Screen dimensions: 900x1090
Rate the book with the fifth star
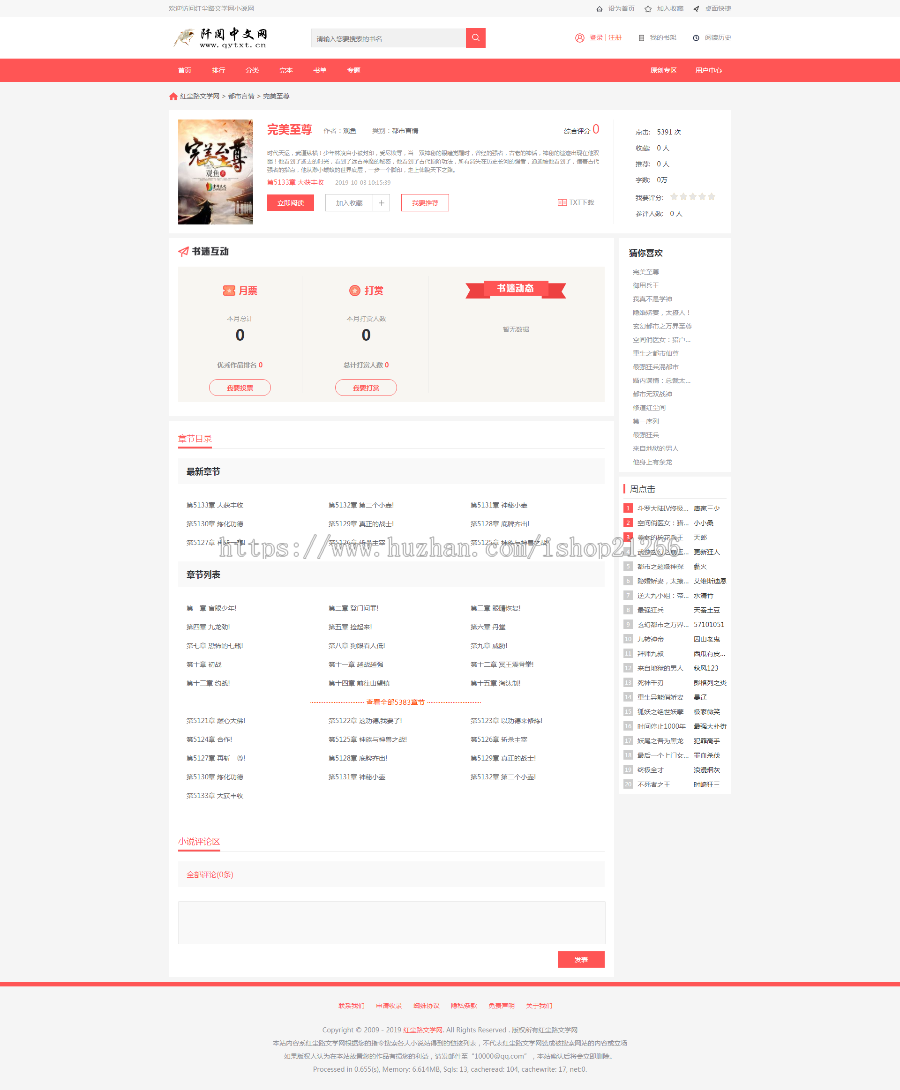tap(712, 197)
